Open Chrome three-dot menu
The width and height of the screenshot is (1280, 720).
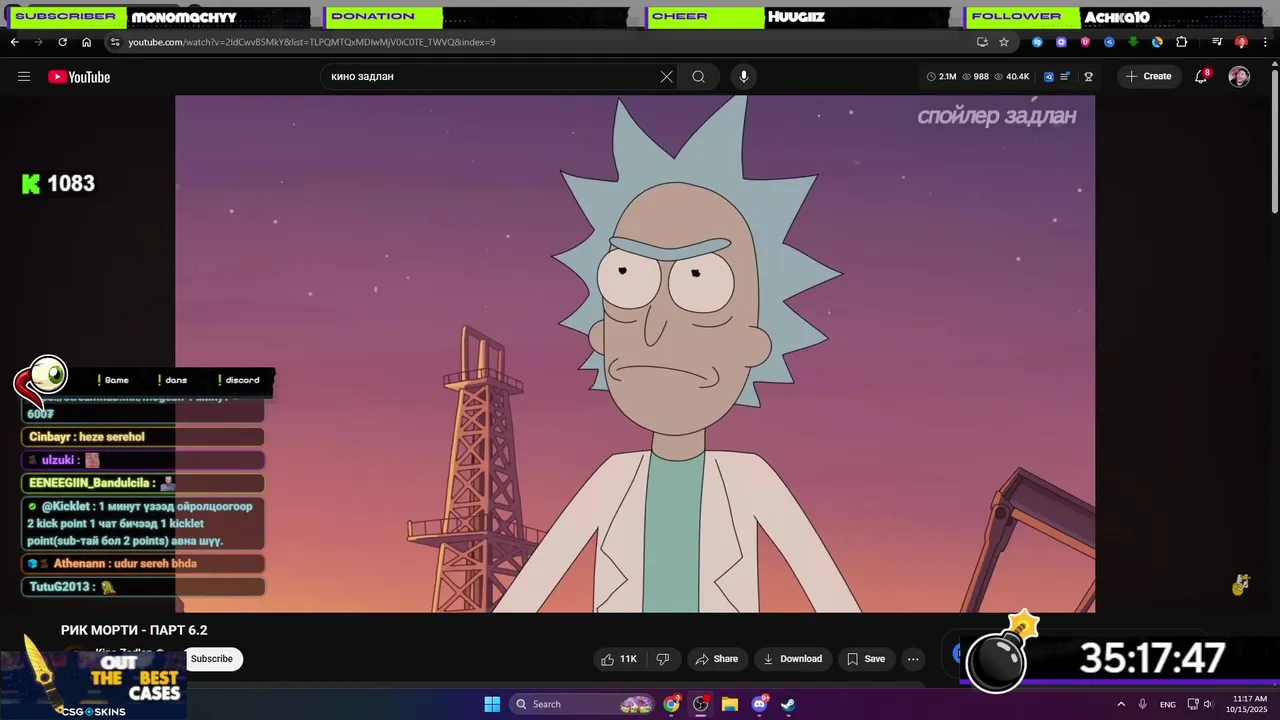click(x=1265, y=42)
